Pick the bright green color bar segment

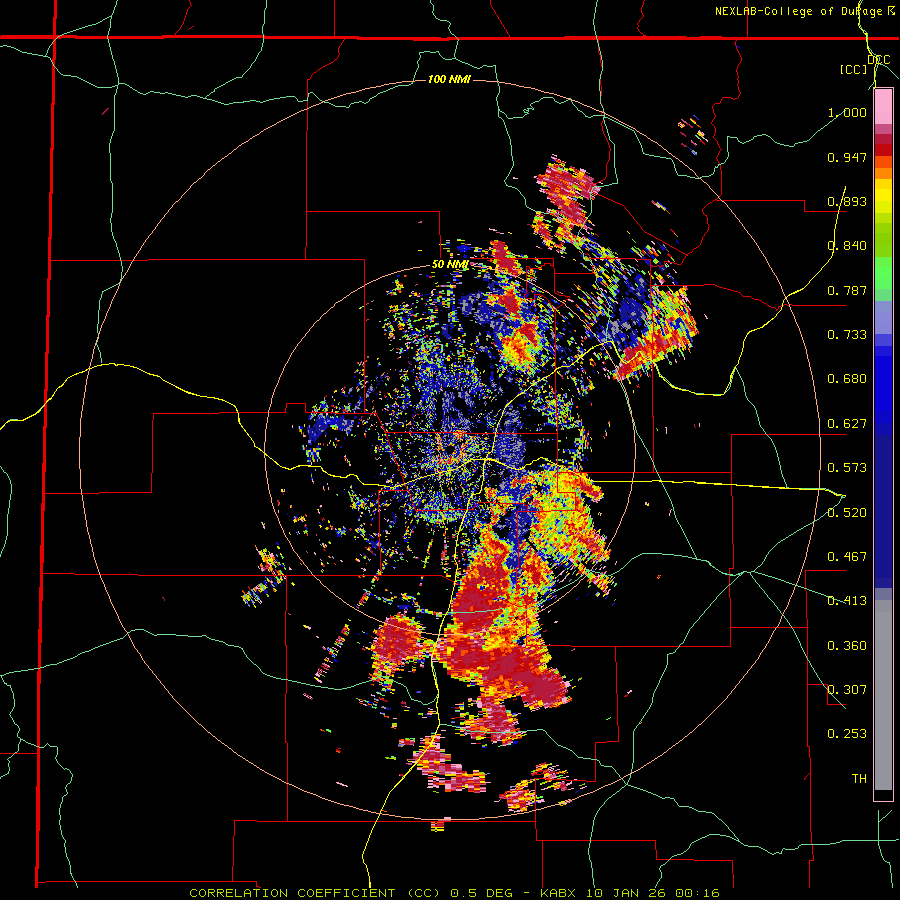pyautogui.click(x=883, y=273)
